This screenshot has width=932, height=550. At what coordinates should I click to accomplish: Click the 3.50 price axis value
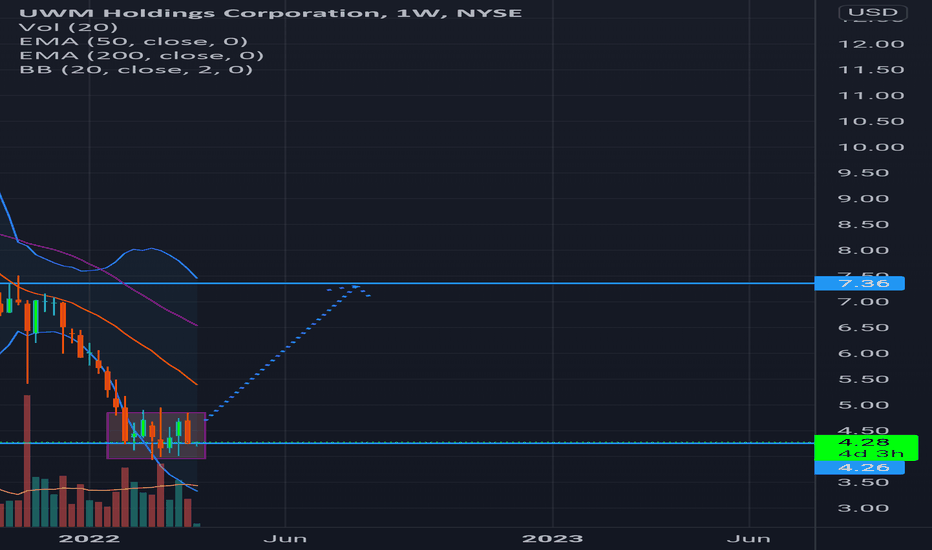point(863,482)
